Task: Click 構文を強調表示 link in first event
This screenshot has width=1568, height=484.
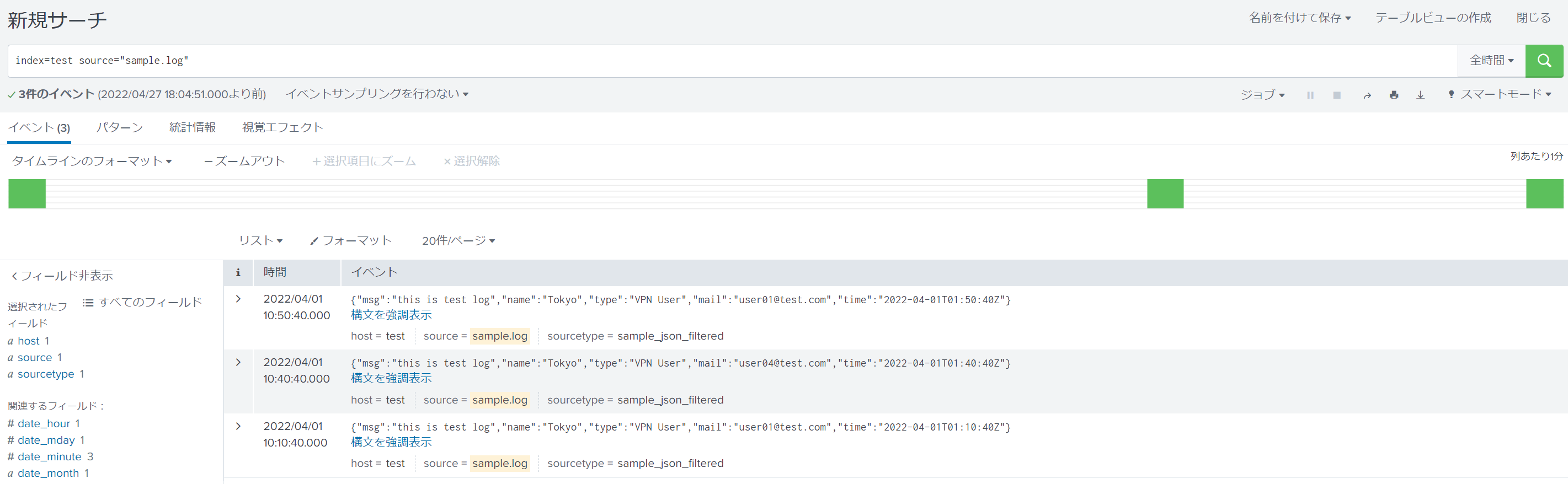Action: (391, 315)
